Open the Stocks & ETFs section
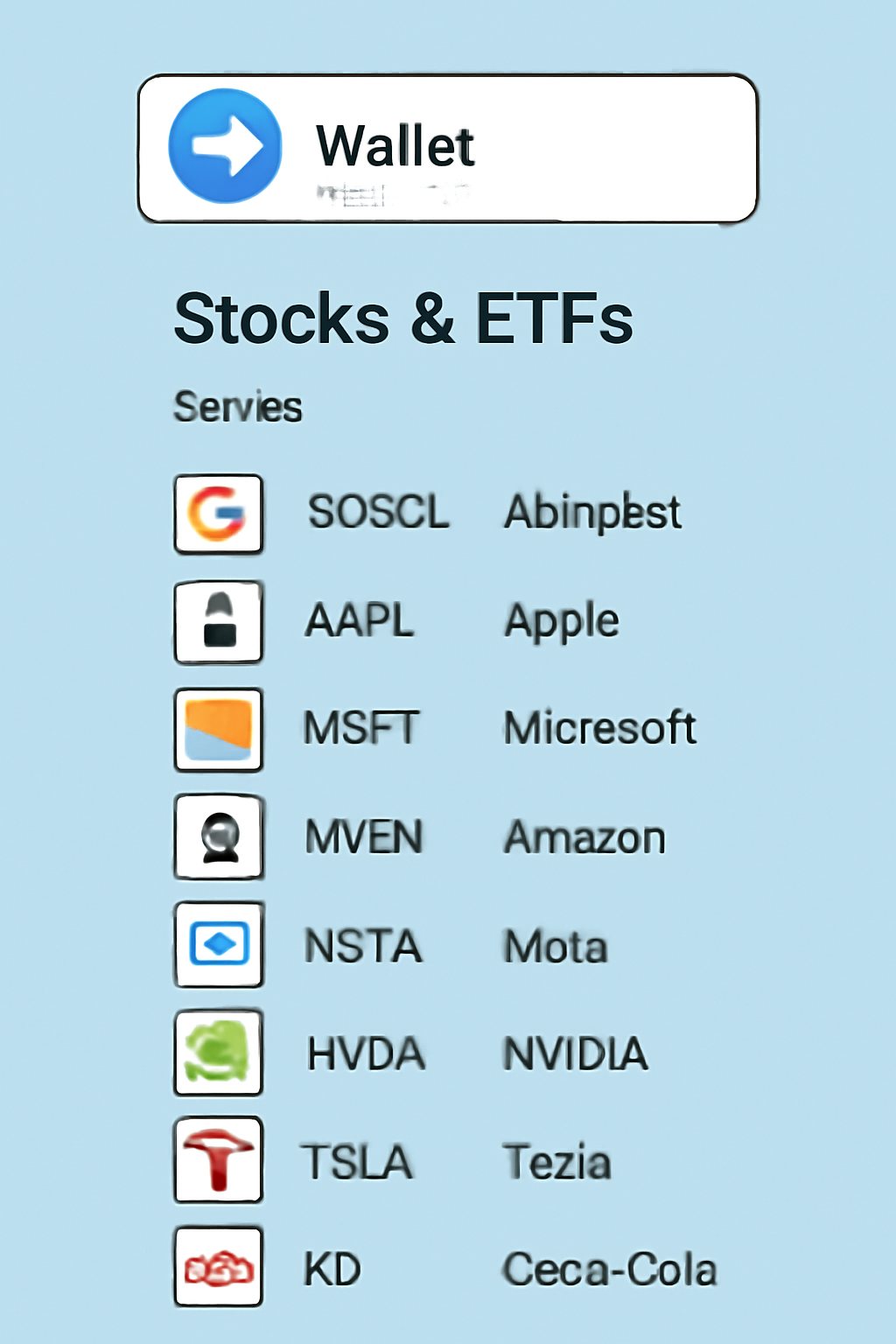The height and width of the screenshot is (1344, 896). pyautogui.click(x=403, y=320)
